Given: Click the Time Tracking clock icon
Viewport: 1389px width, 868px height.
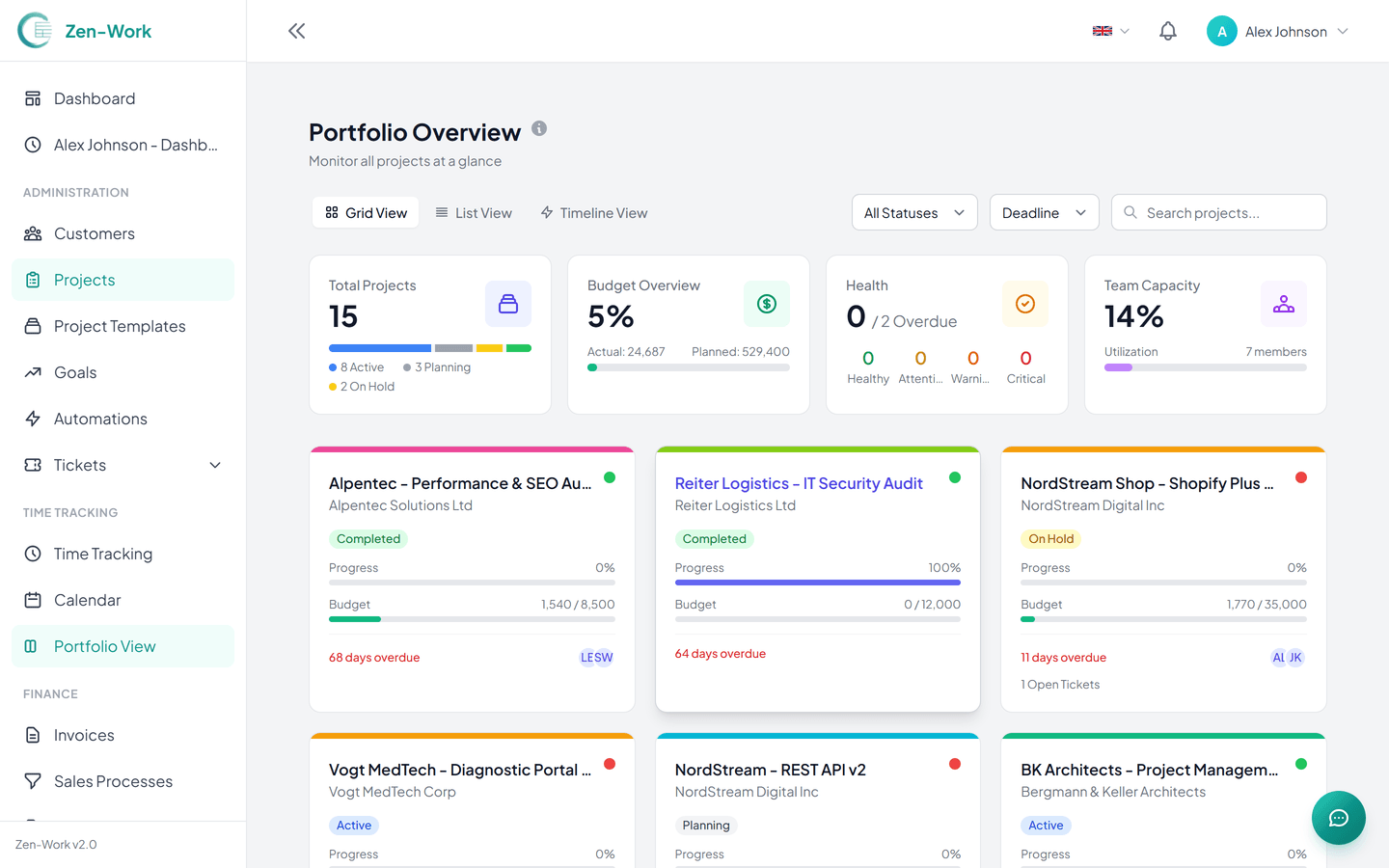Looking at the screenshot, I should click(33, 554).
